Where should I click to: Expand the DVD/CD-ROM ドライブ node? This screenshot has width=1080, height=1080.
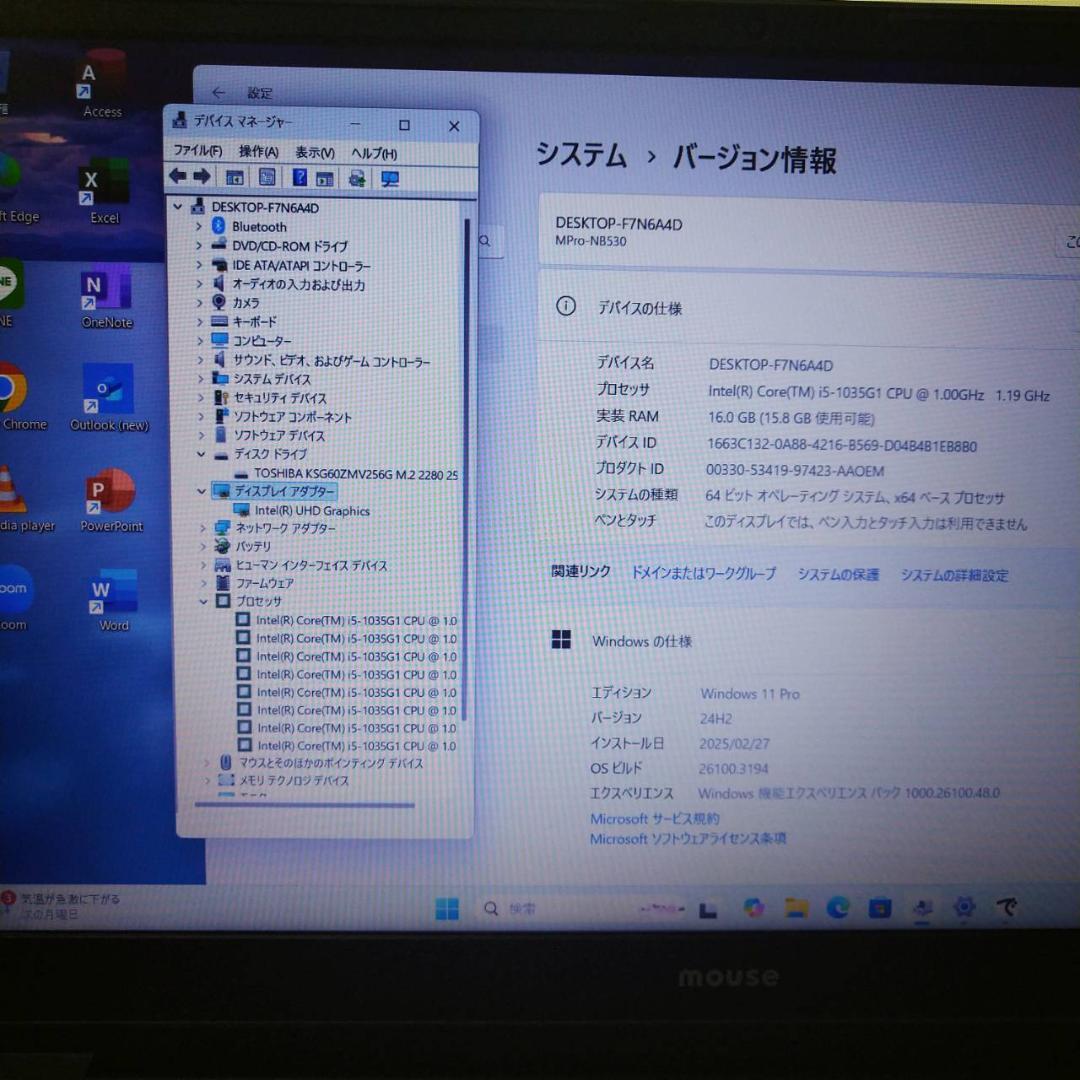199,245
